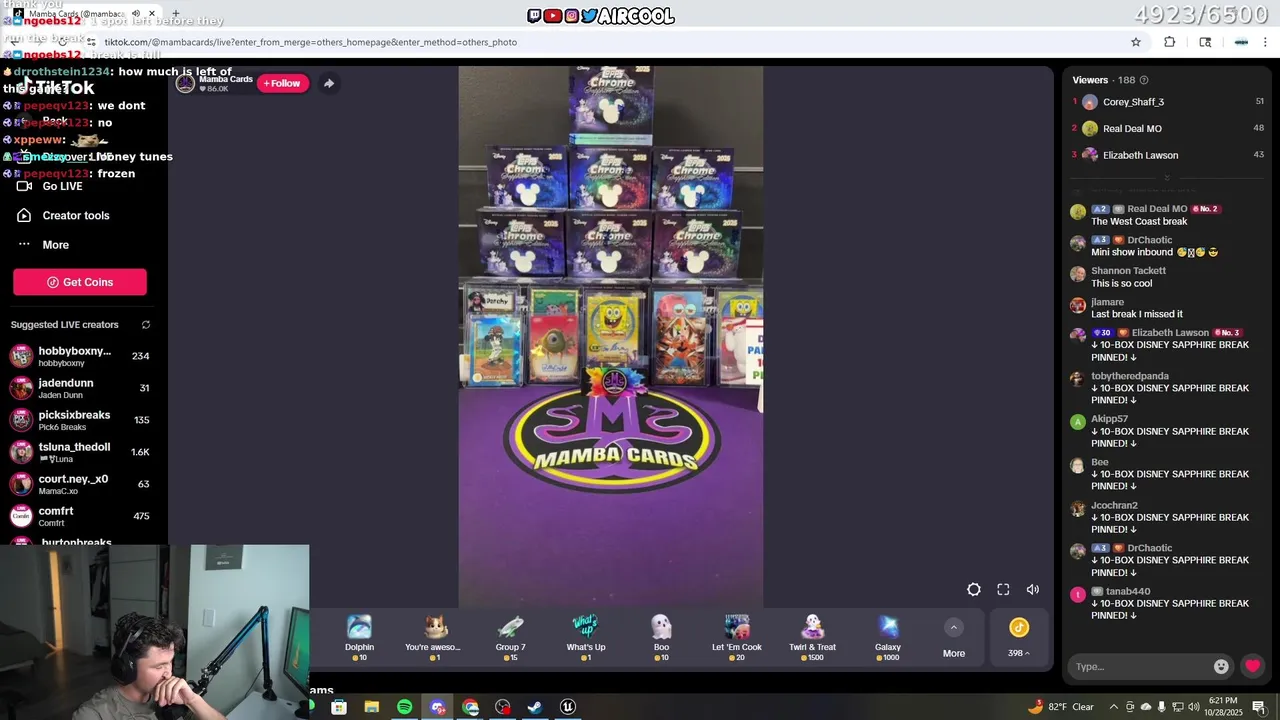Open Mamba Cards profile avatar
The width and height of the screenshot is (1280, 720).
pos(185,83)
